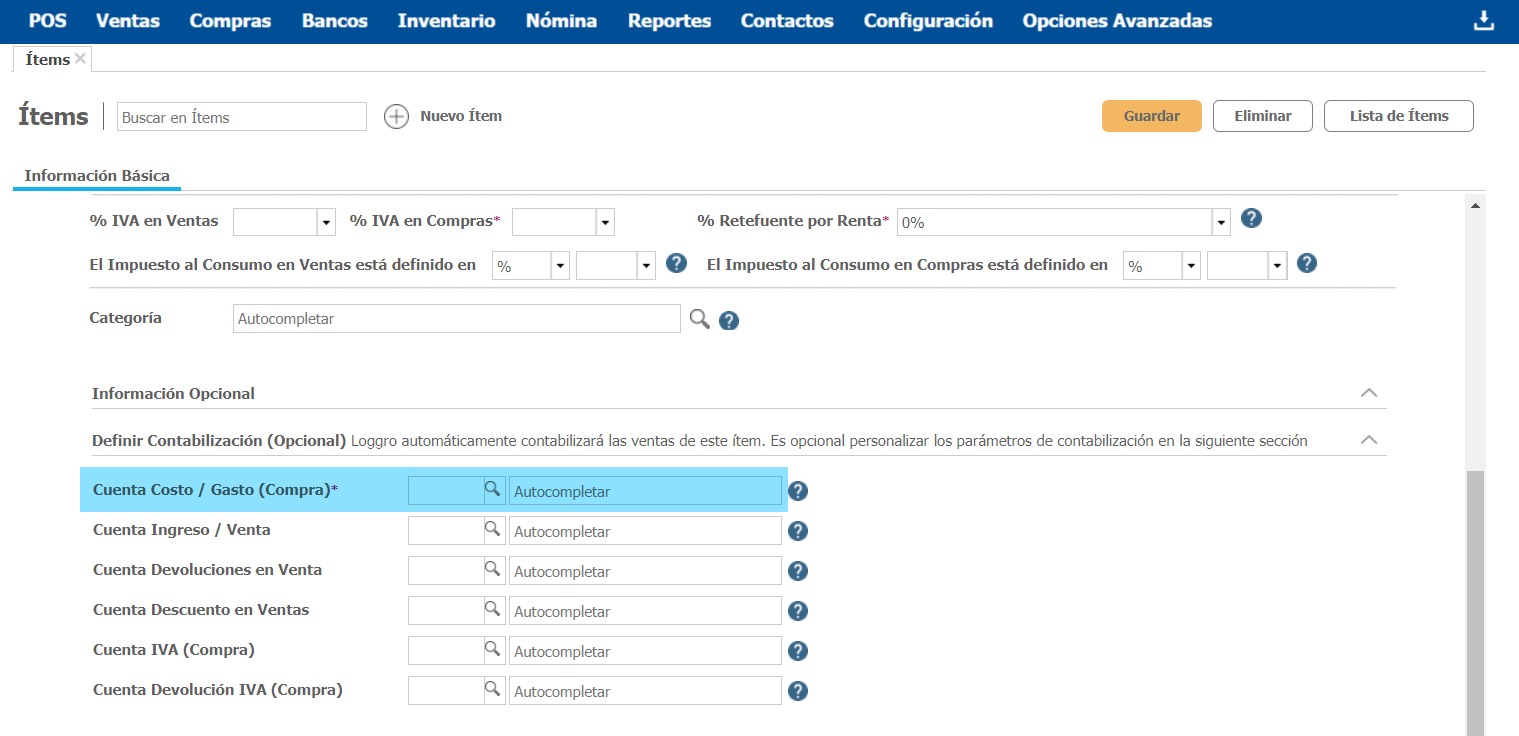Click help icon for Cuenta Devolución IVA (Compra)
This screenshot has width=1519, height=736.
click(x=798, y=691)
